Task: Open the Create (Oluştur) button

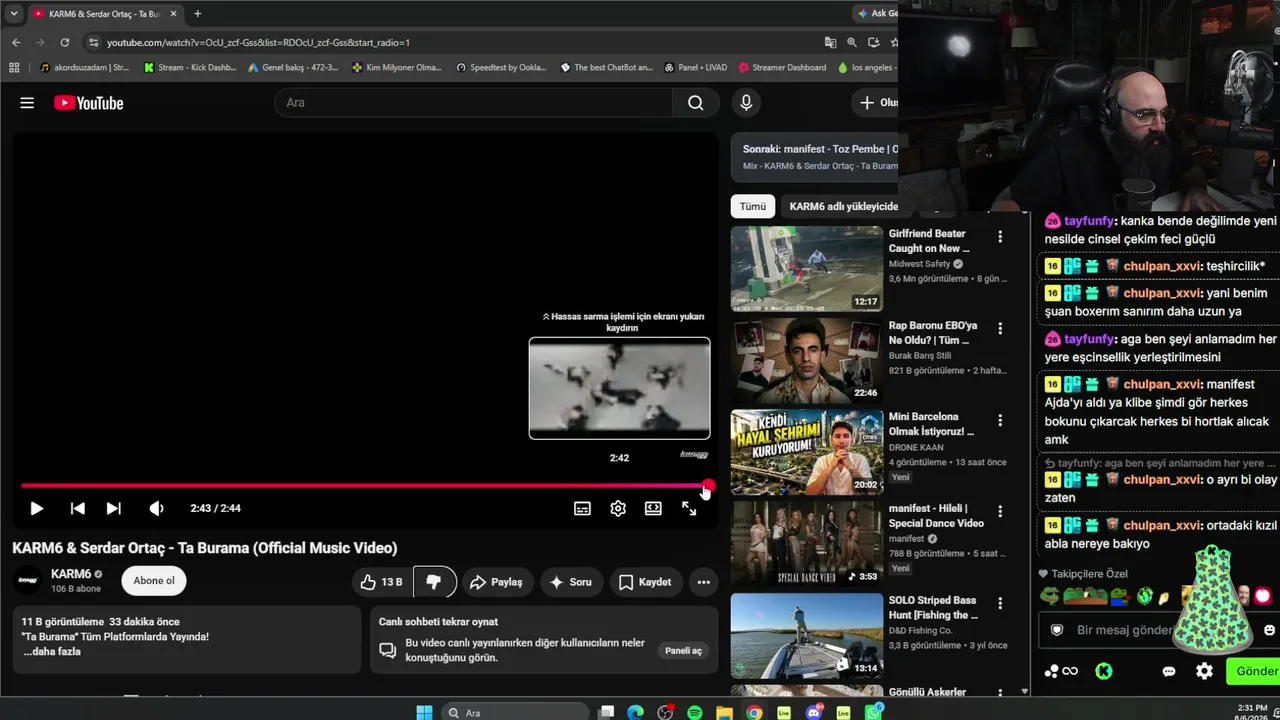Action: 878,103
